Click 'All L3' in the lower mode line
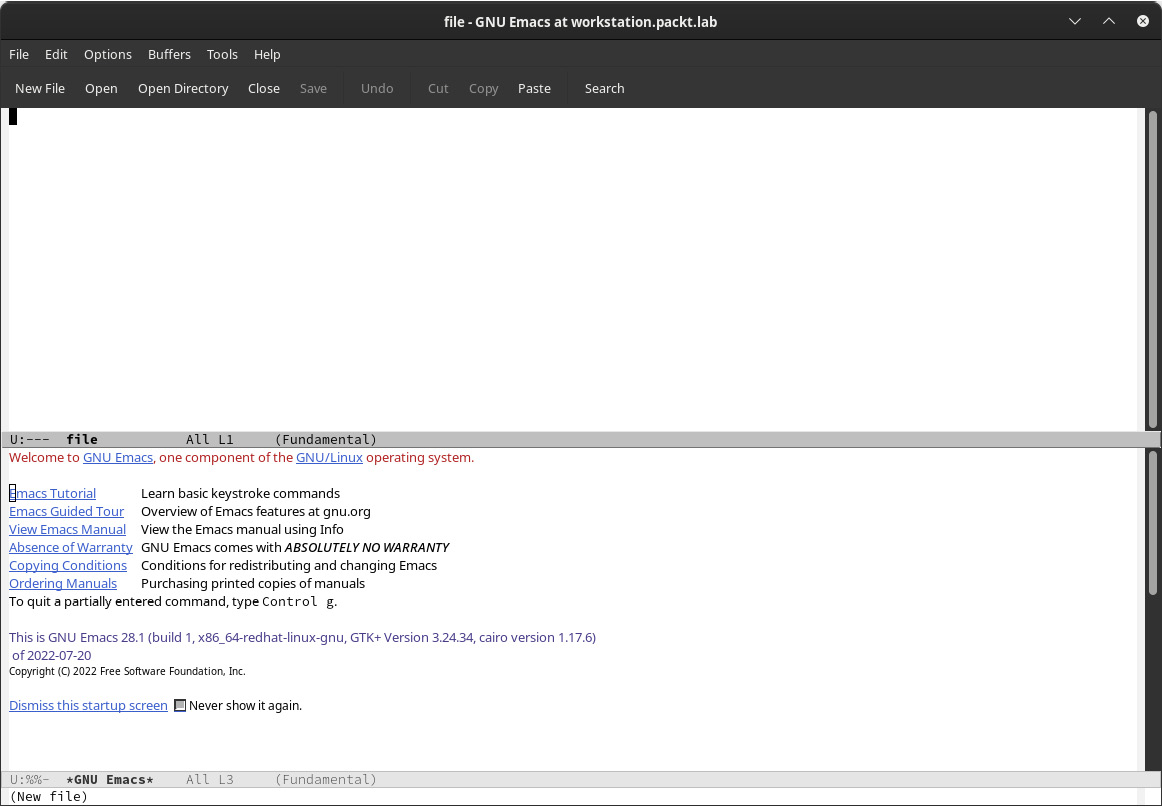Screen dimensions: 1162x807 [x=210, y=780]
